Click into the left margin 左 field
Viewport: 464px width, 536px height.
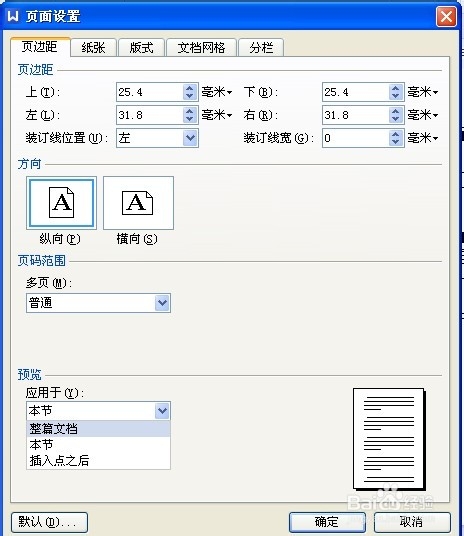(150, 115)
